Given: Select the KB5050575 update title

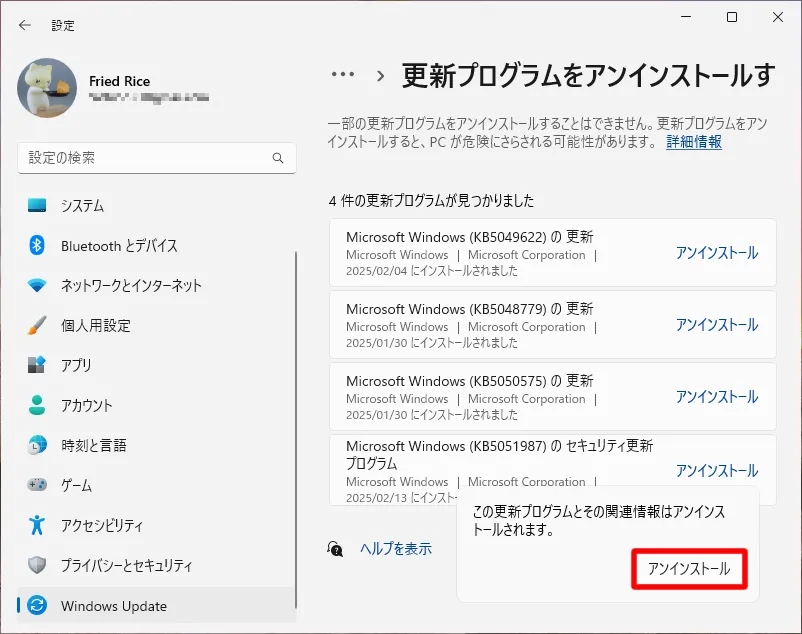Looking at the screenshot, I should pyautogui.click(x=470, y=381).
